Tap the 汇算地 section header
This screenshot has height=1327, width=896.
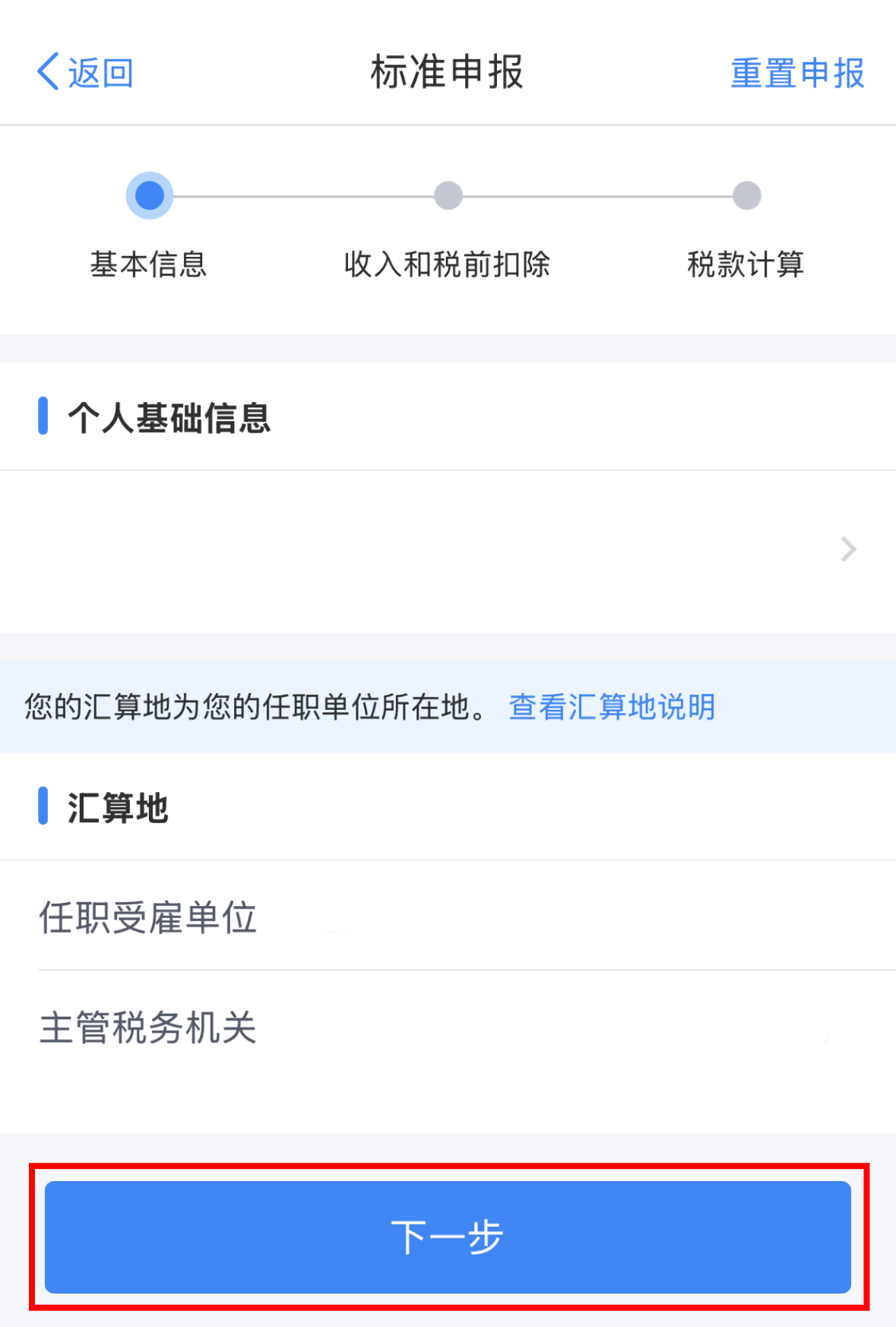118,807
